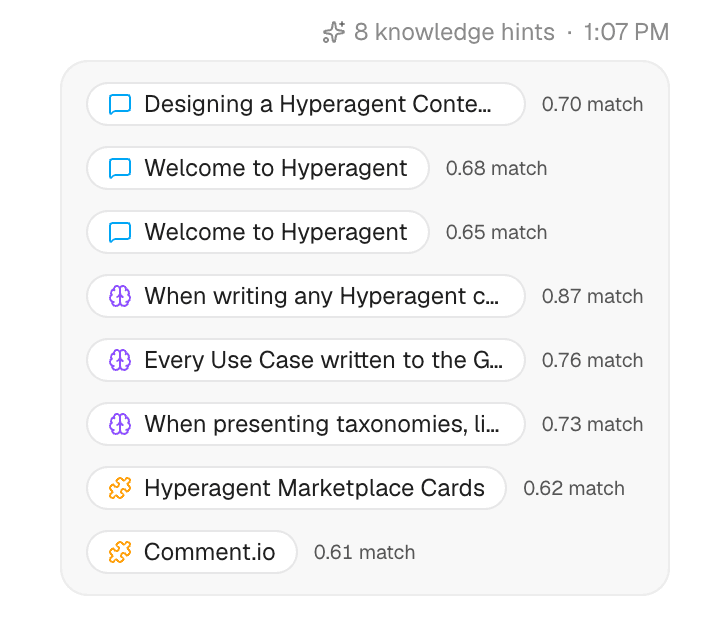Open the 8 knowledge hints label
Image resolution: width=704 pixels, height=622 pixels.
(454, 32)
